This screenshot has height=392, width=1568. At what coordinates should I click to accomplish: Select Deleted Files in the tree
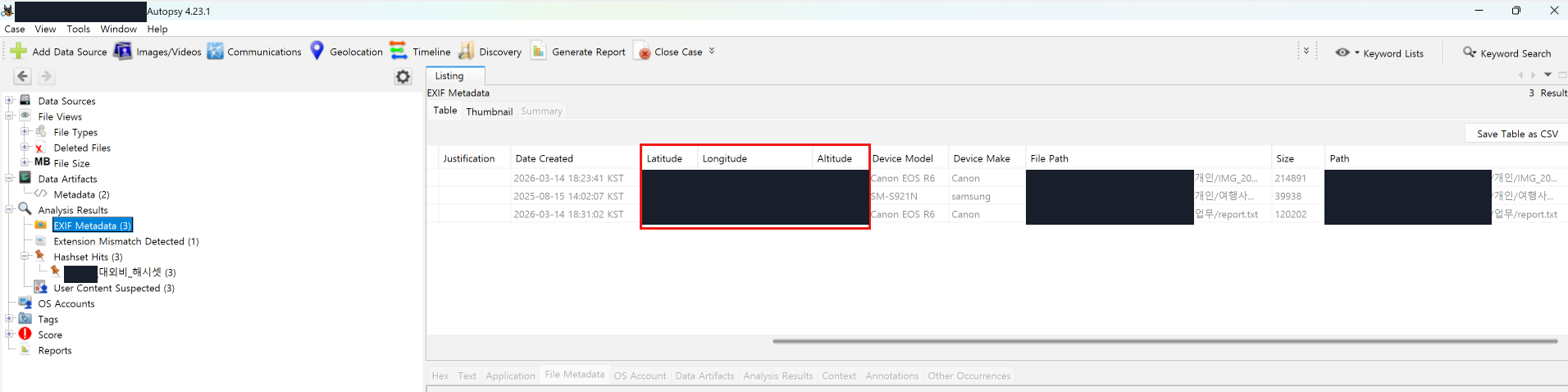(x=82, y=148)
